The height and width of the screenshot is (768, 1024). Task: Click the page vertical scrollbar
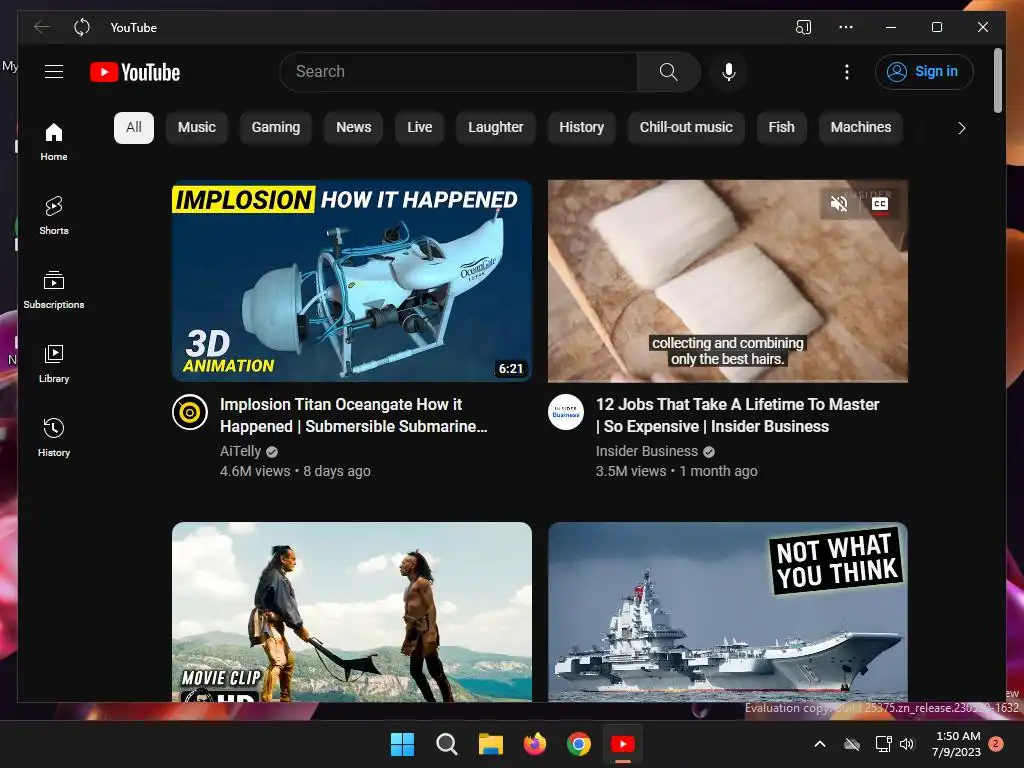click(x=997, y=80)
